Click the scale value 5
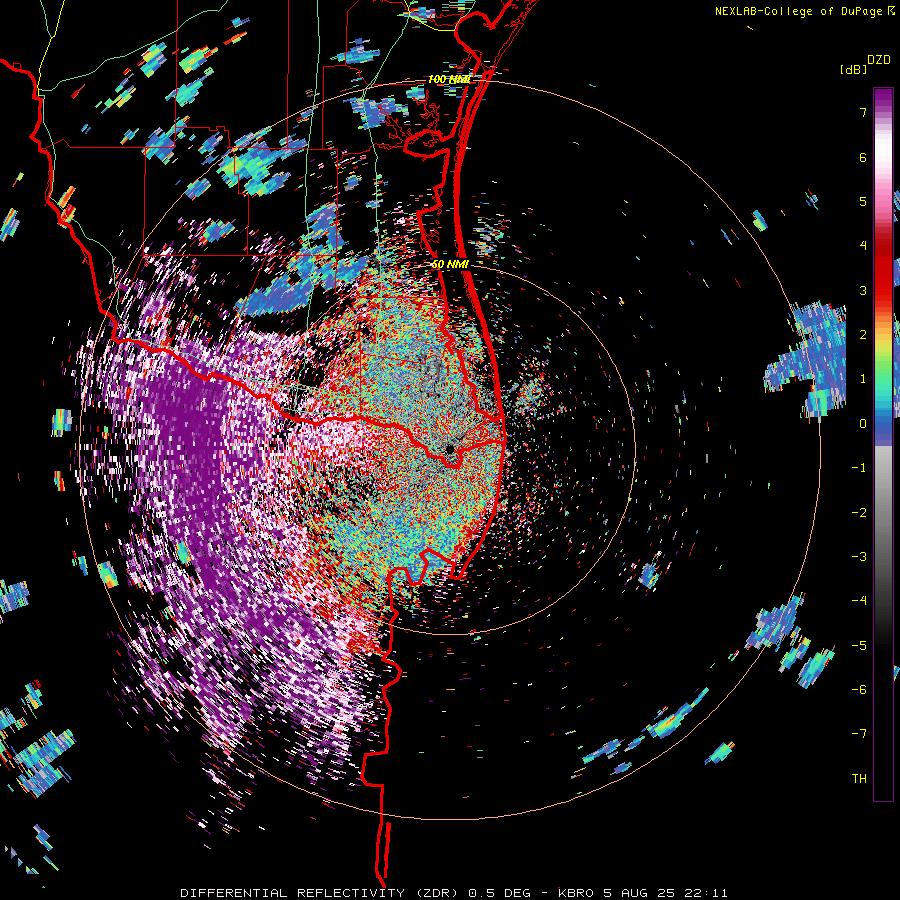Image resolution: width=900 pixels, height=900 pixels. pos(863,201)
